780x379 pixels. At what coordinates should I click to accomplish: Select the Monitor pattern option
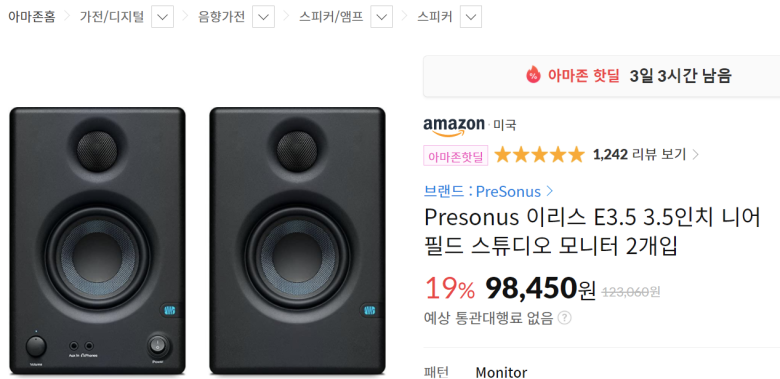click(x=501, y=372)
